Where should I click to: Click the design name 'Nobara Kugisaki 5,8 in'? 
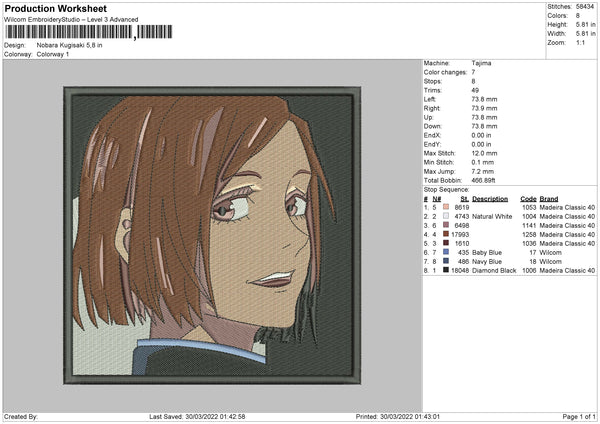coord(69,45)
